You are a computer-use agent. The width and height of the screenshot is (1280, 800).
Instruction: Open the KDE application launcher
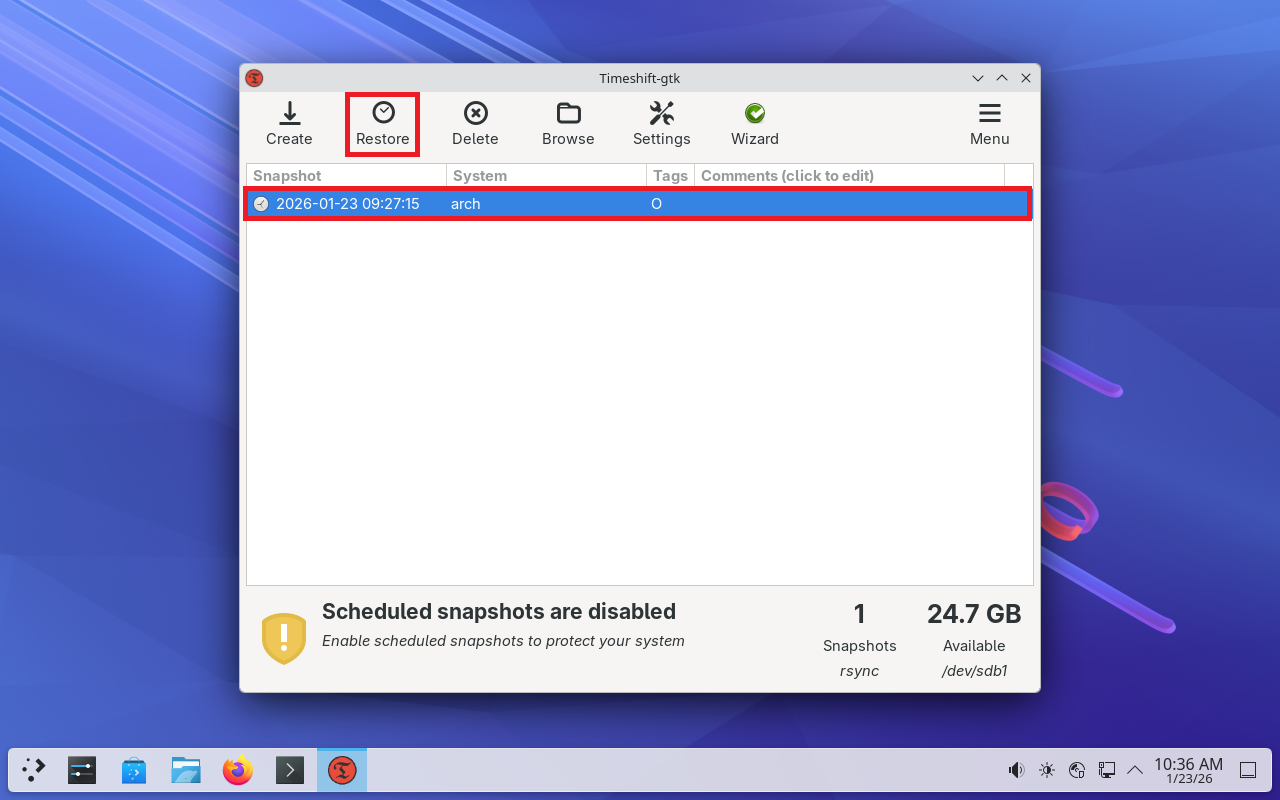point(34,770)
